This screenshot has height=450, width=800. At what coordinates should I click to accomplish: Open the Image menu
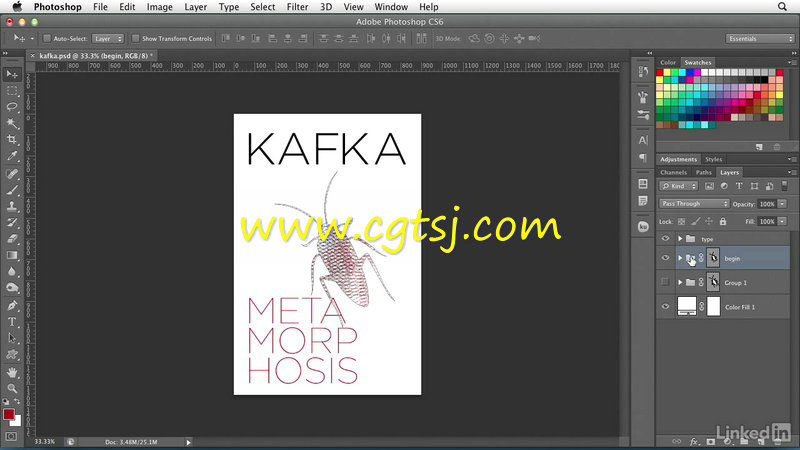click(160, 7)
